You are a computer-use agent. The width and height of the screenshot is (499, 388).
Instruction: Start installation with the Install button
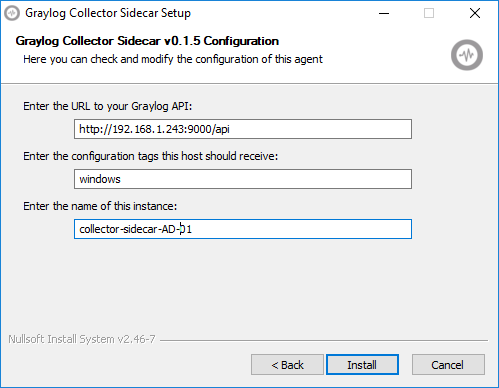click(x=362, y=365)
